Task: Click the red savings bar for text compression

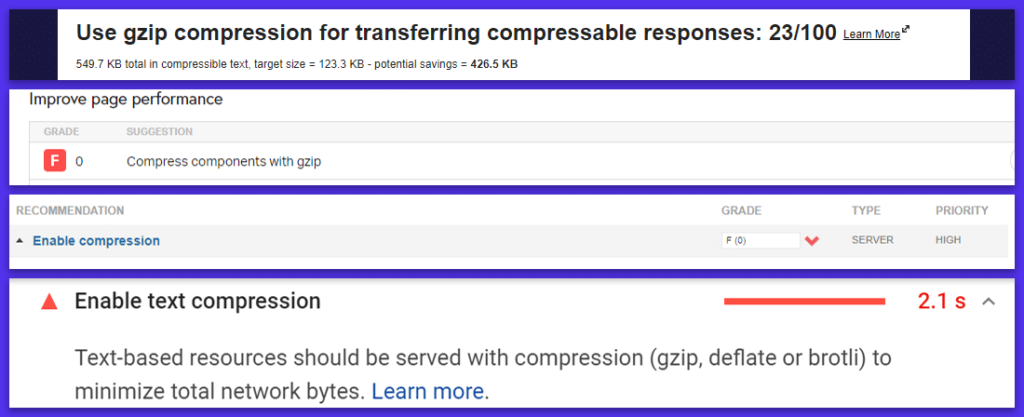Action: tap(804, 301)
